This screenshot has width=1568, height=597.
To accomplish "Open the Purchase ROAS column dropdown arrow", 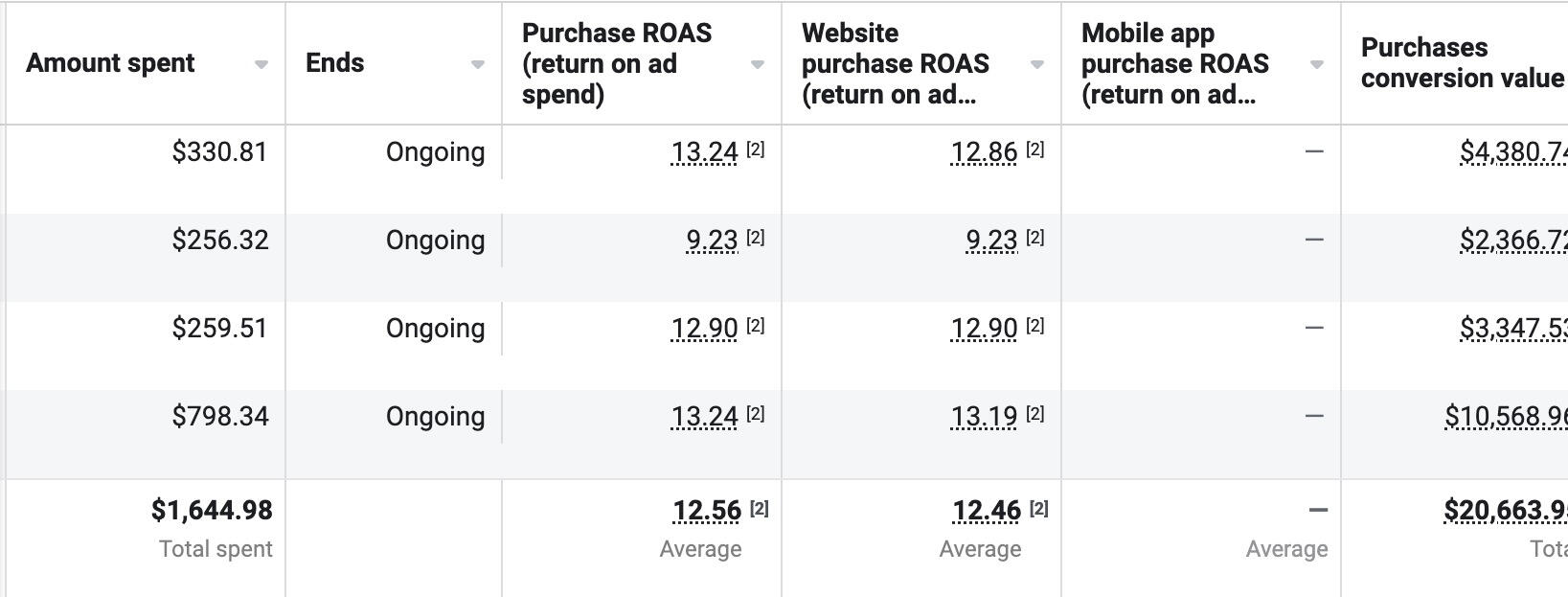I will point(757,65).
